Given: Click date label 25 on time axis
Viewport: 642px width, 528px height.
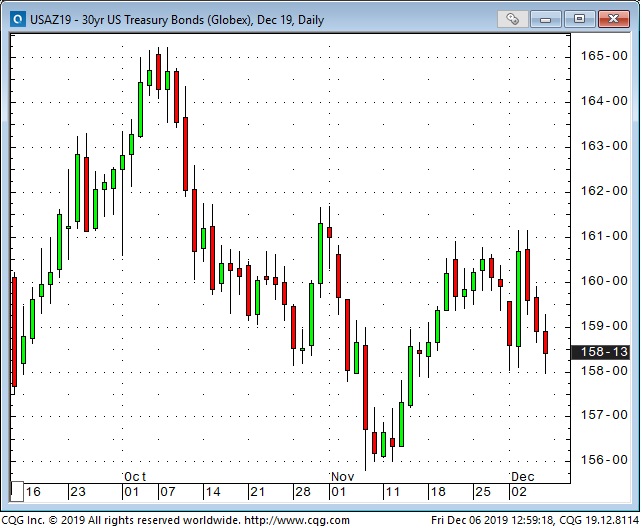Looking at the screenshot, I should (x=482, y=492).
